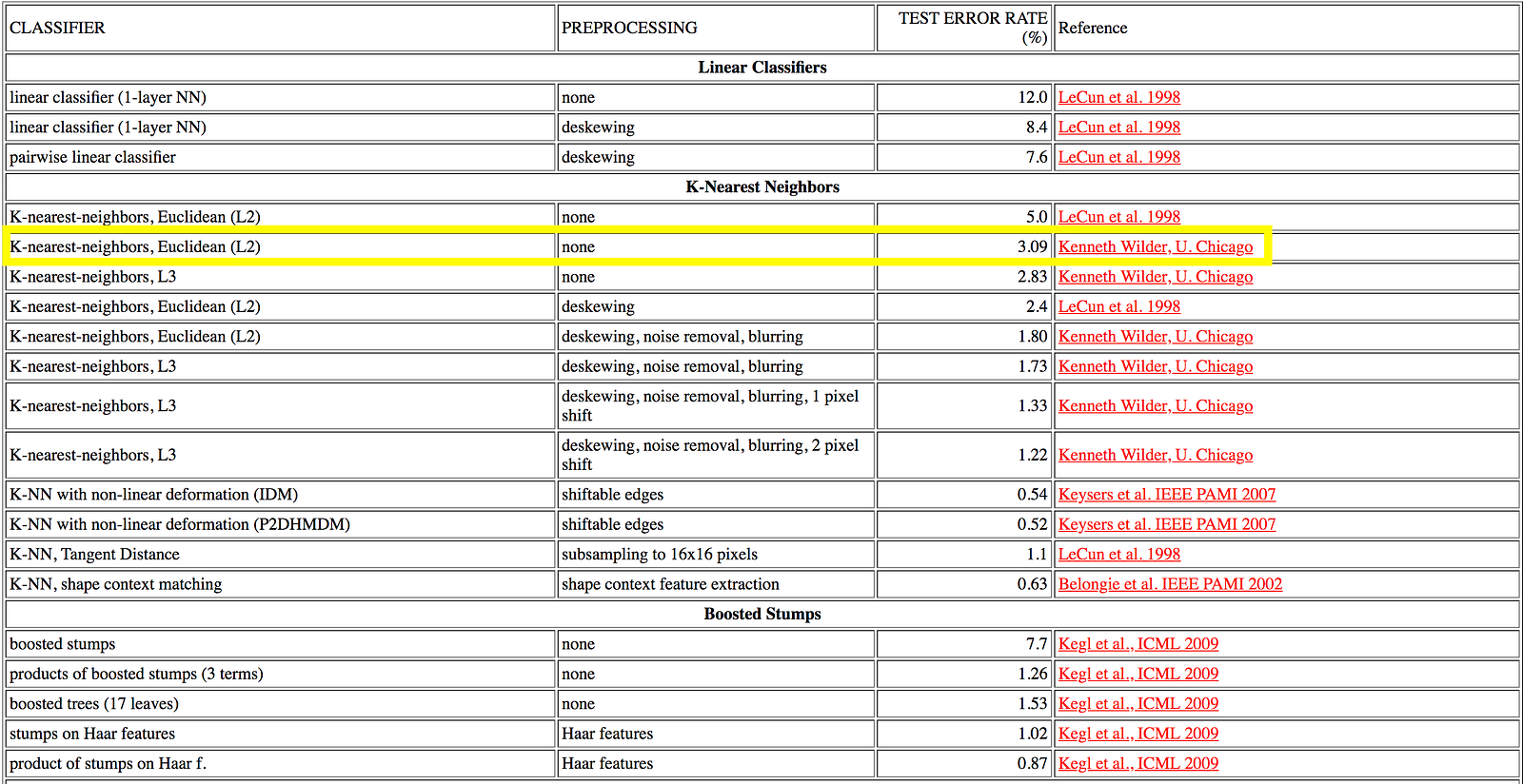Select the 0.63 test error value
The width and height of the screenshot is (1523, 784).
click(x=1032, y=584)
